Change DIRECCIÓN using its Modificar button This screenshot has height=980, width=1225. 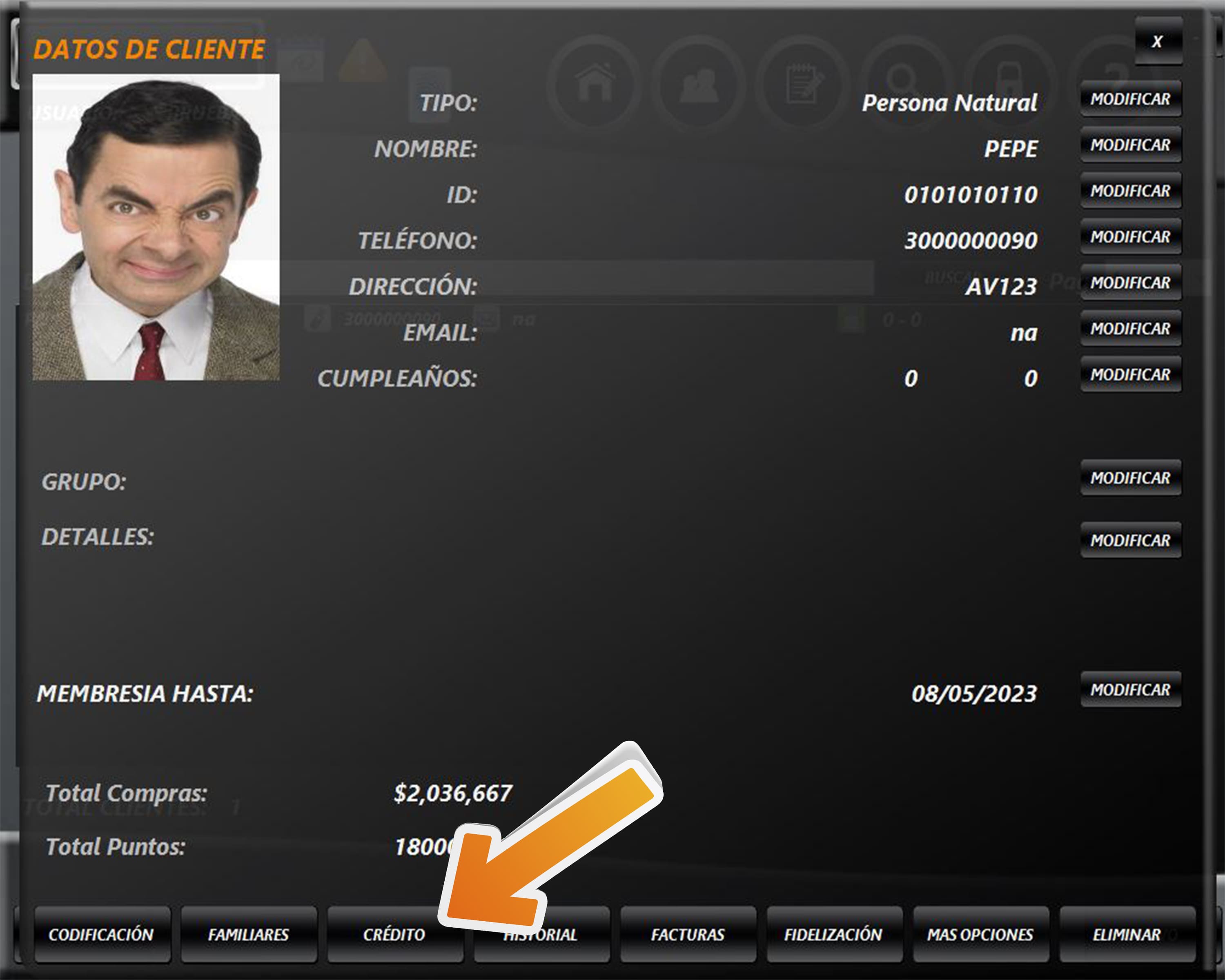coord(1130,282)
